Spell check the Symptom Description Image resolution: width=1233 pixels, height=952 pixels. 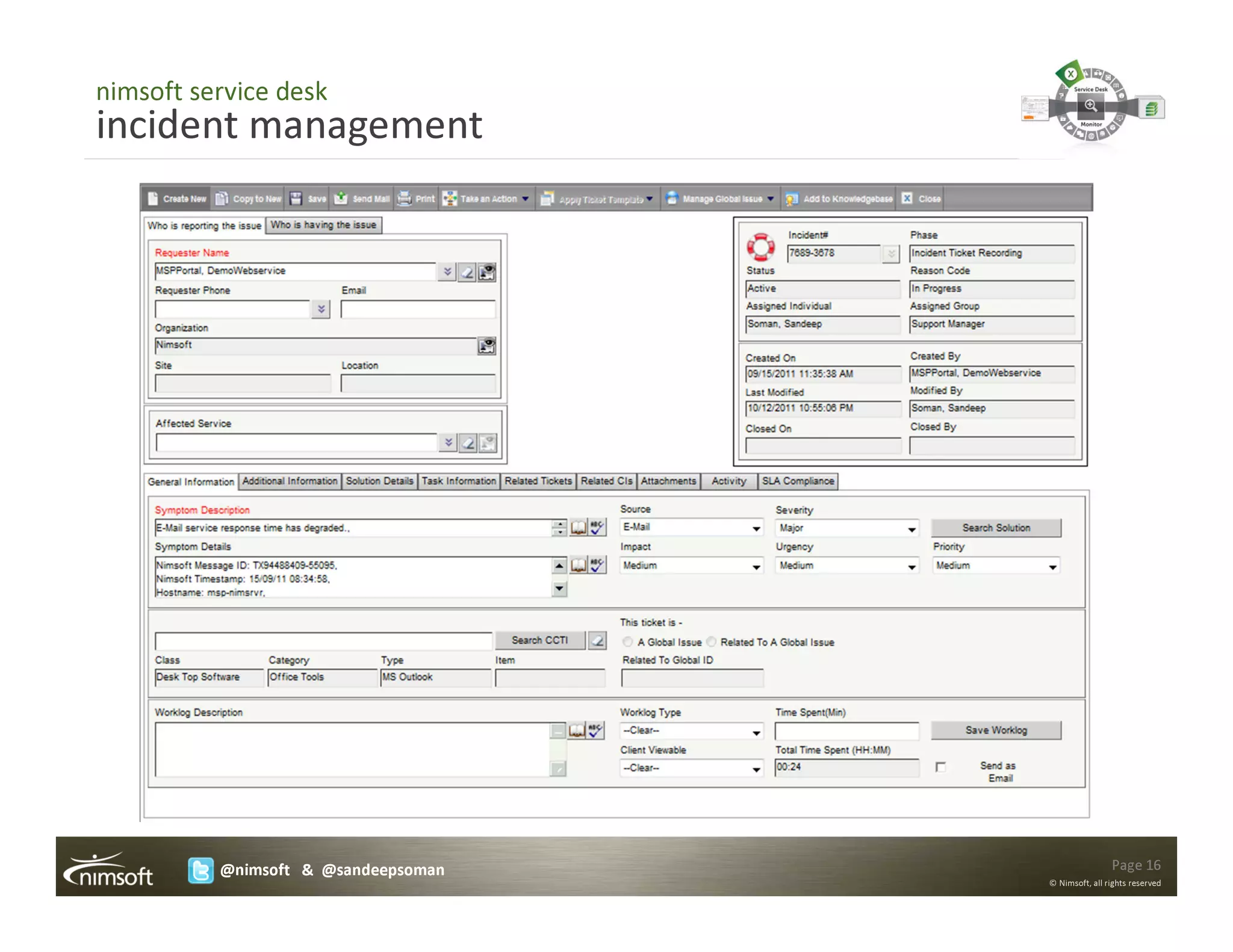coord(597,528)
